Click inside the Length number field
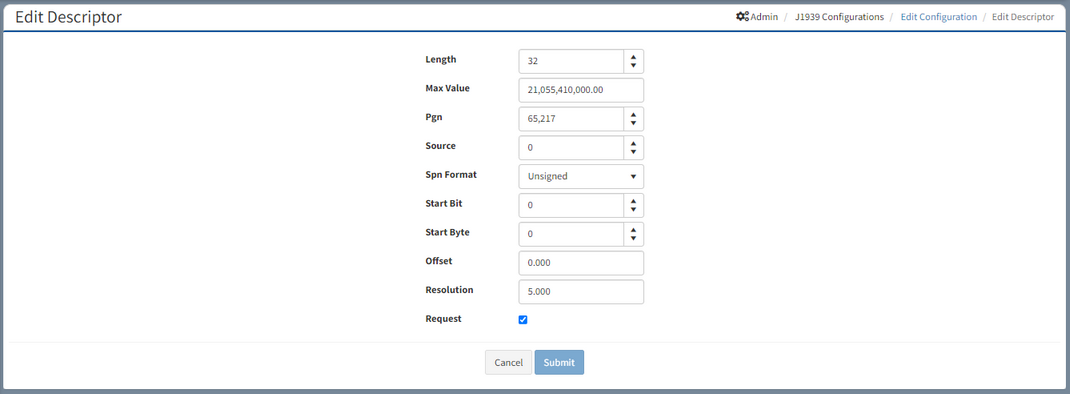The image size is (1070, 394). coord(571,61)
